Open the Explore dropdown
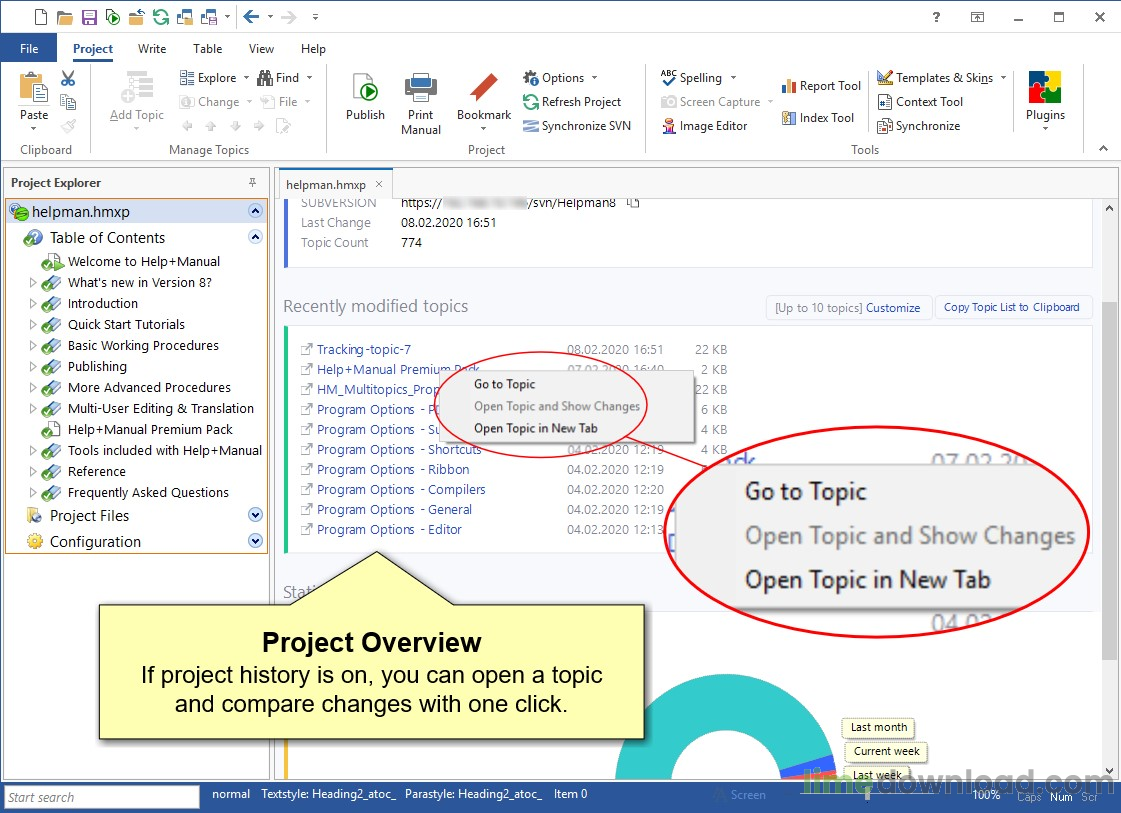Screen dimensions: 1121x813 [x=214, y=78]
